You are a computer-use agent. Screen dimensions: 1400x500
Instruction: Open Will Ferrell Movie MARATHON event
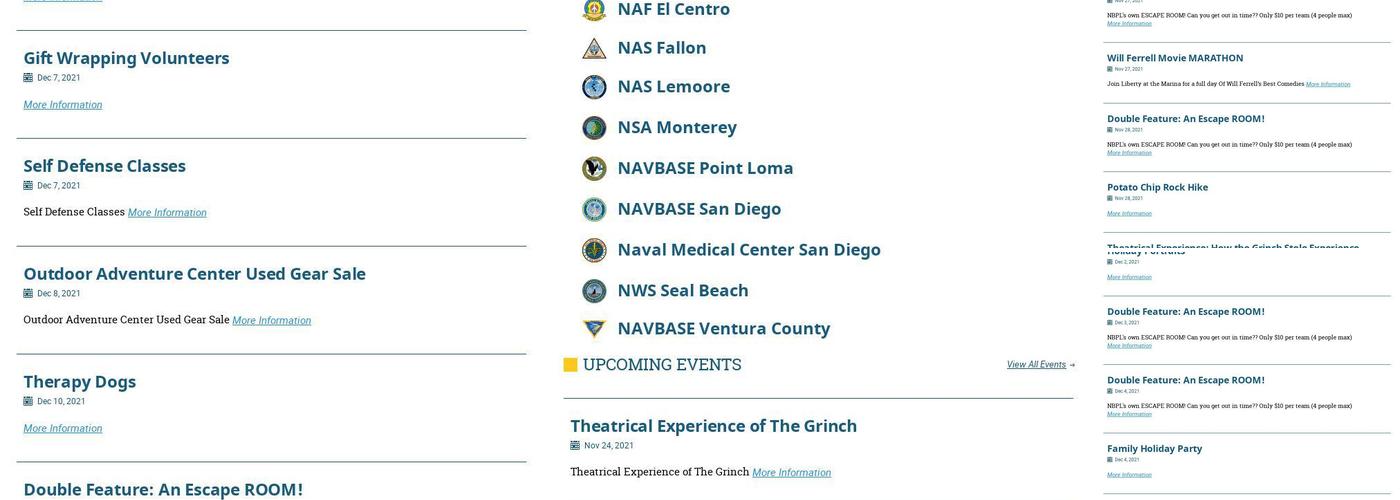click(x=1175, y=58)
